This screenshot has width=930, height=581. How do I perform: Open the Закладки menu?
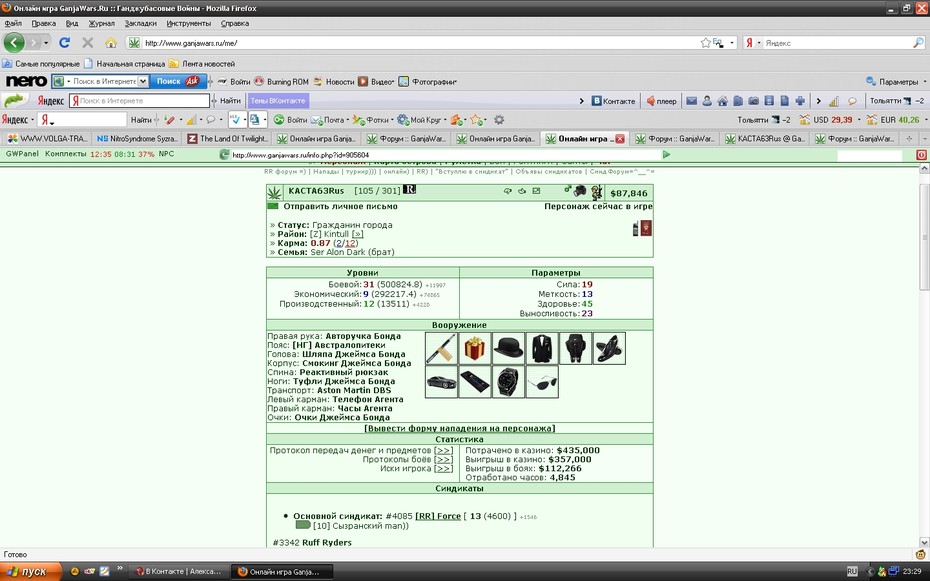click(141, 24)
